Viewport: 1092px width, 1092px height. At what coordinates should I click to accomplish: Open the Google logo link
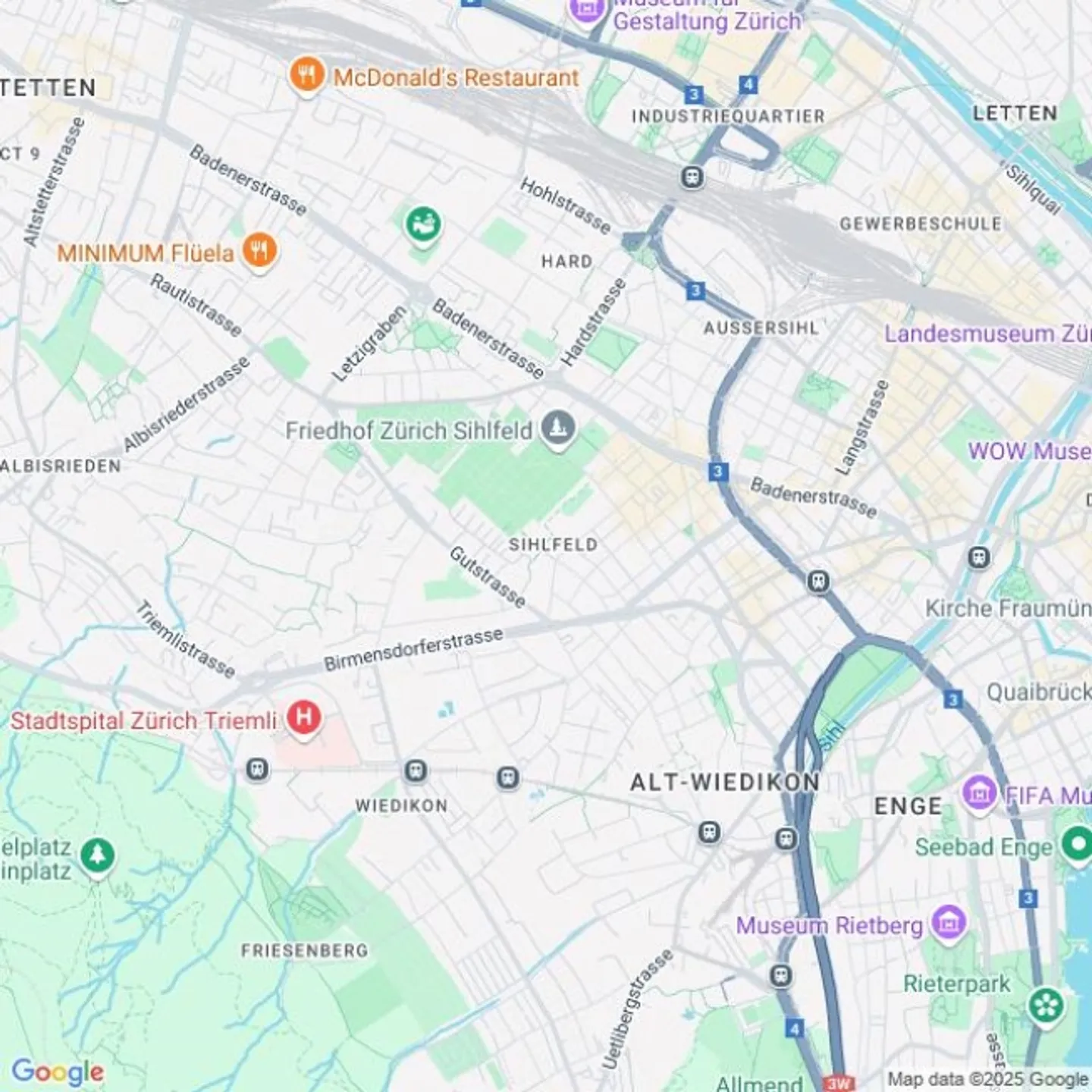pos(58,1072)
